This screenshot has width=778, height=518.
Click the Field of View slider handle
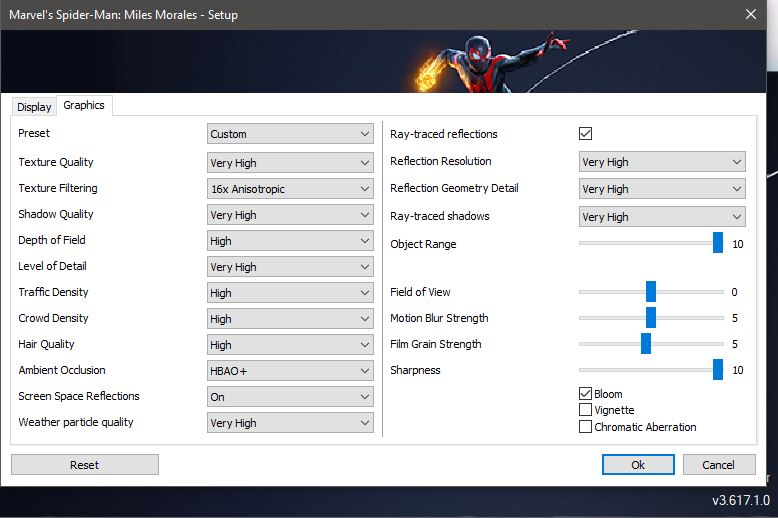pyautogui.click(x=651, y=291)
